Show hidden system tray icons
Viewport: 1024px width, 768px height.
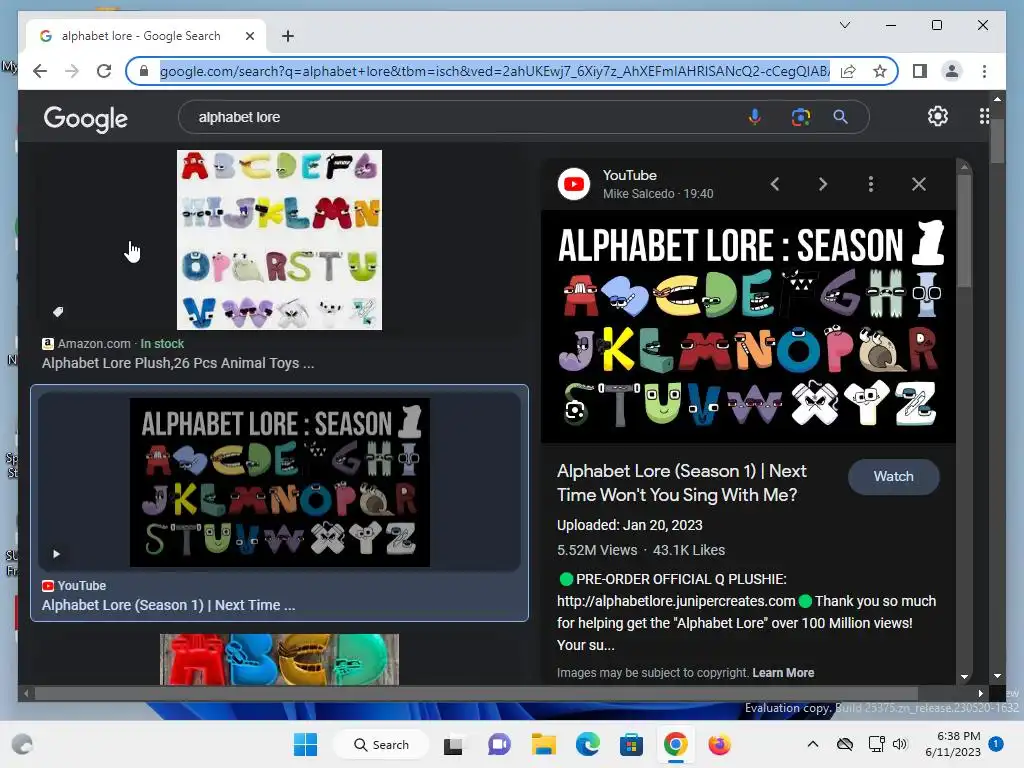coord(812,744)
